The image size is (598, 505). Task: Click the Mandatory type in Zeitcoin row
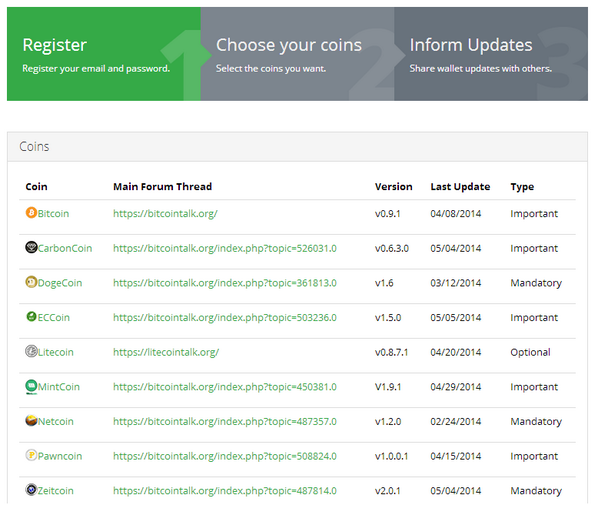[x=536, y=492]
